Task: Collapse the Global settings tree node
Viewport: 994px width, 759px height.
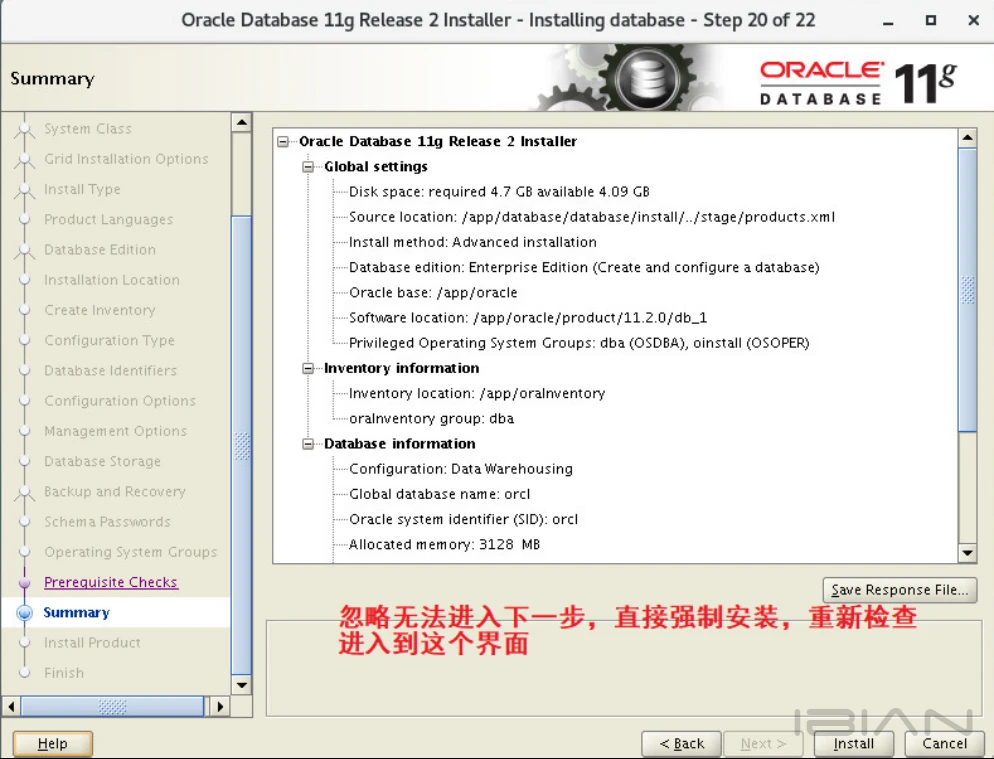Action: 308,167
